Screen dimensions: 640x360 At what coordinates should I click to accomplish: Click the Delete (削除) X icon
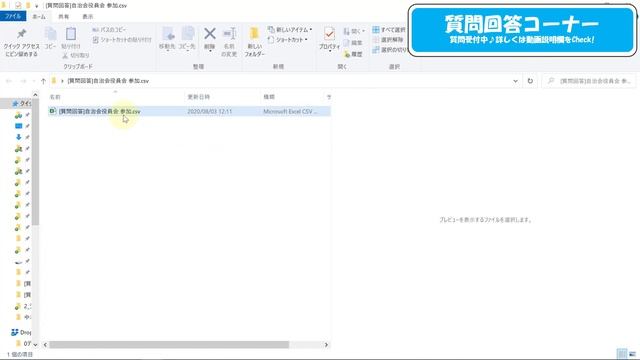tap(210, 33)
